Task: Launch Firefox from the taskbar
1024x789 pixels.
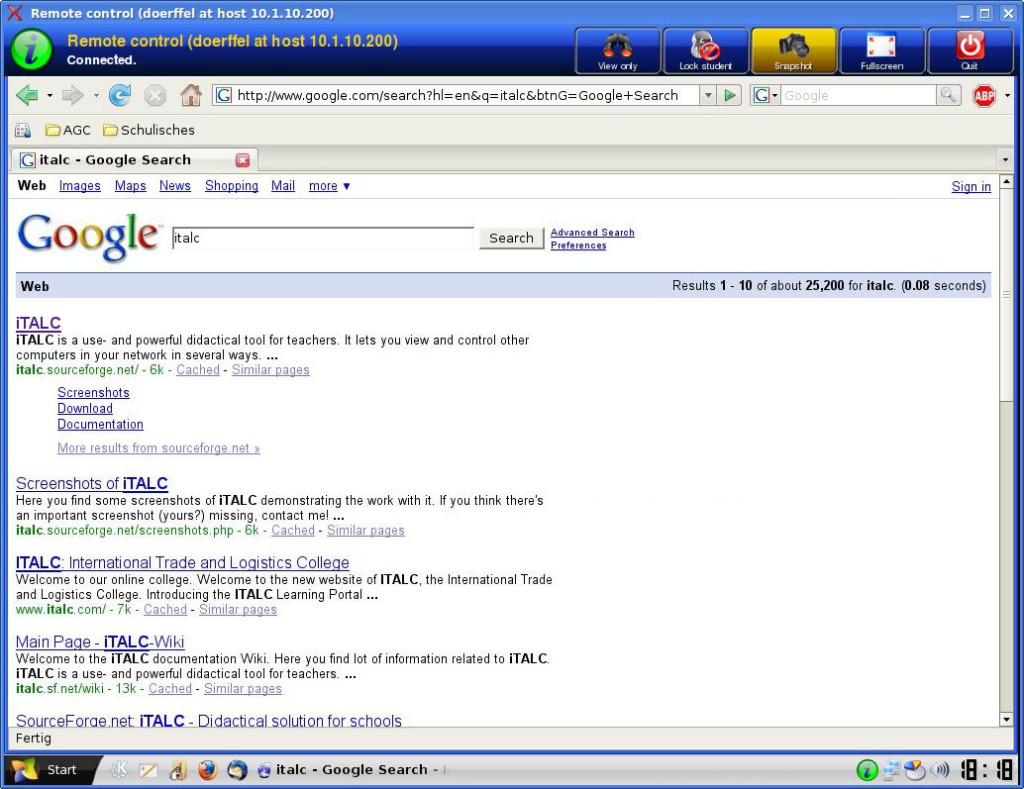Action: coord(207,770)
